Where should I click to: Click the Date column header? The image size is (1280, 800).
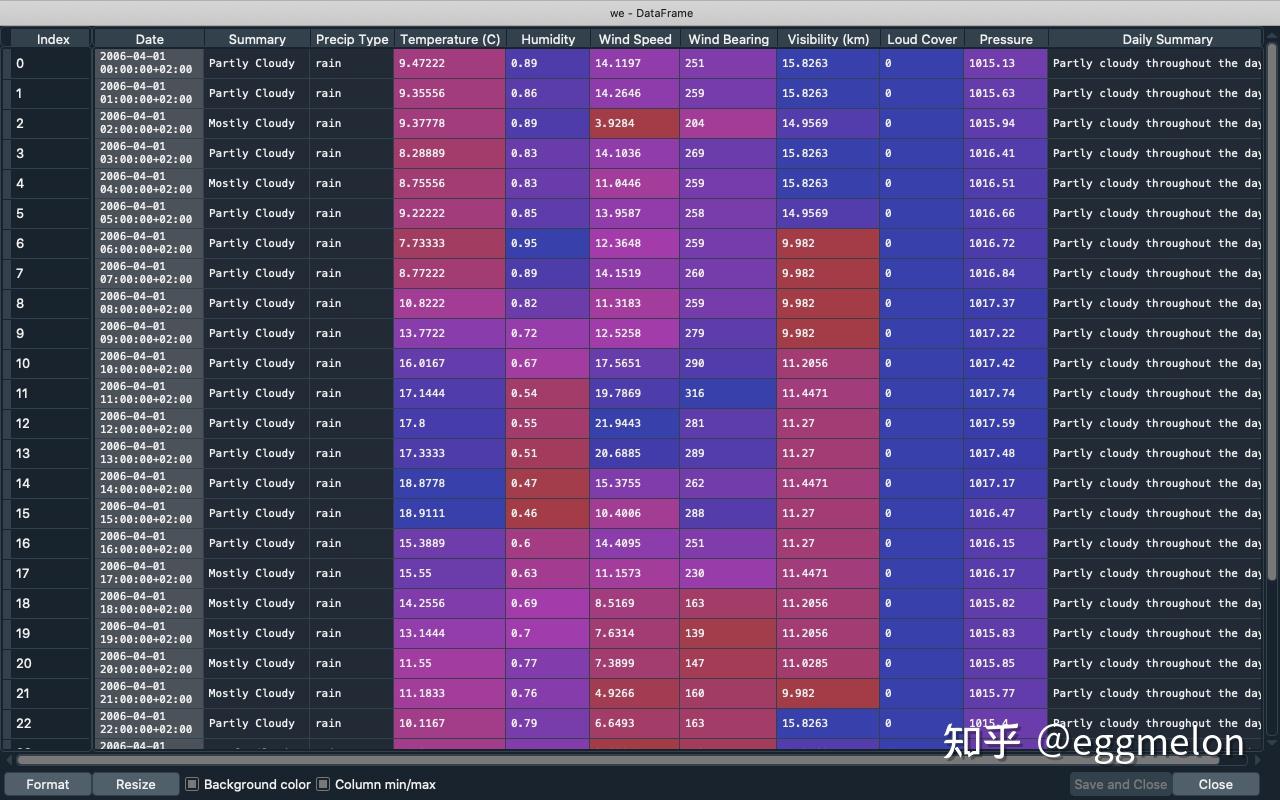tap(149, 39)
